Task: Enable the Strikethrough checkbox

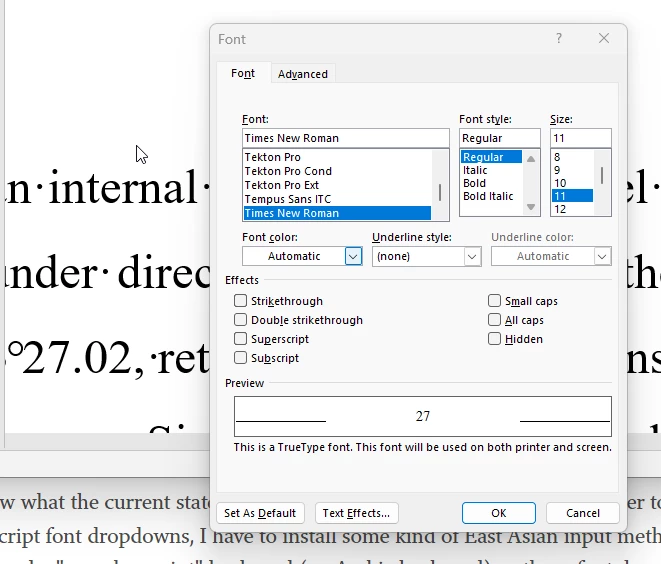Action: [x=240, y=301]
